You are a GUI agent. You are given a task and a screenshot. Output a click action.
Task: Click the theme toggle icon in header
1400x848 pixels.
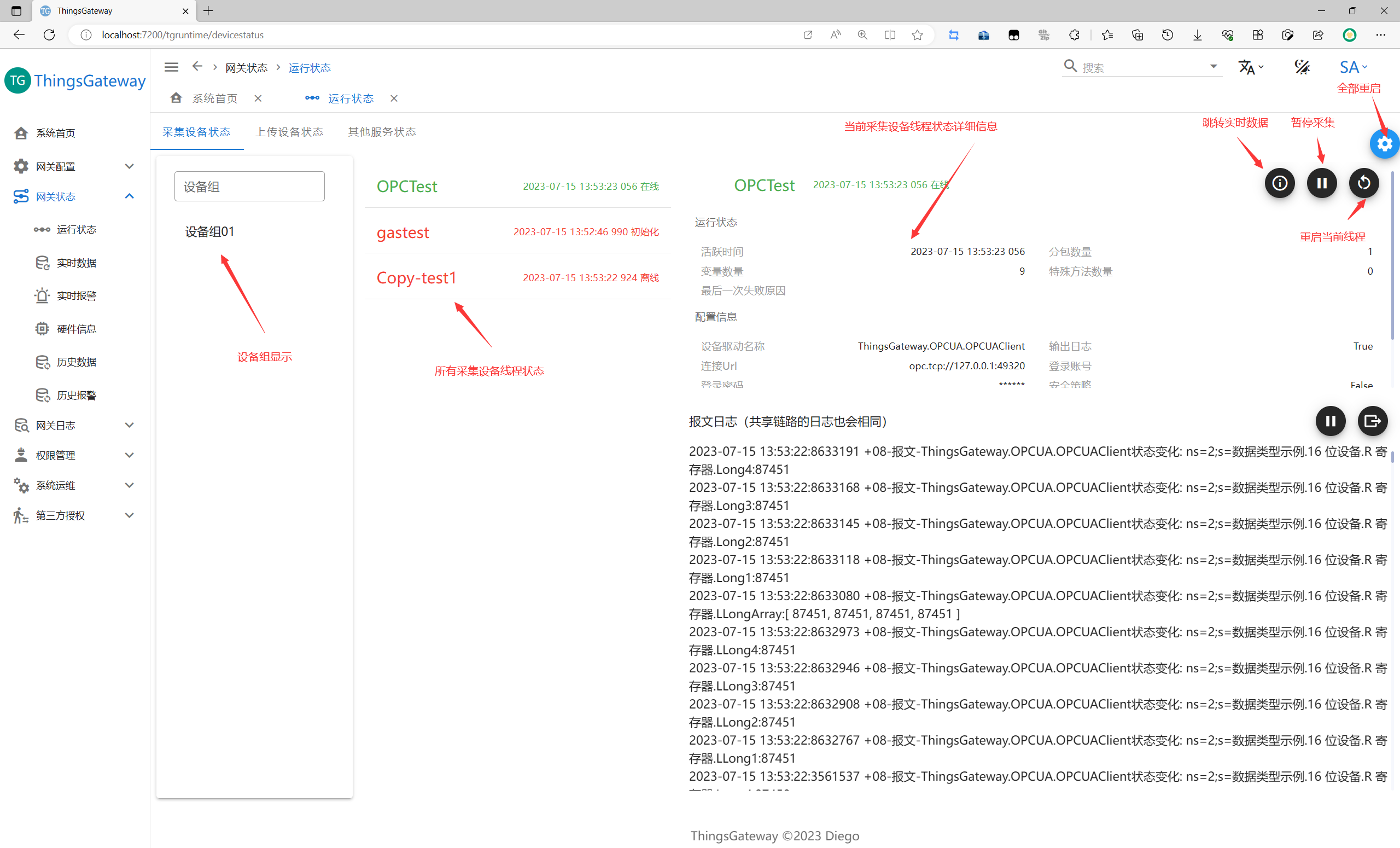pos(1302,67)
